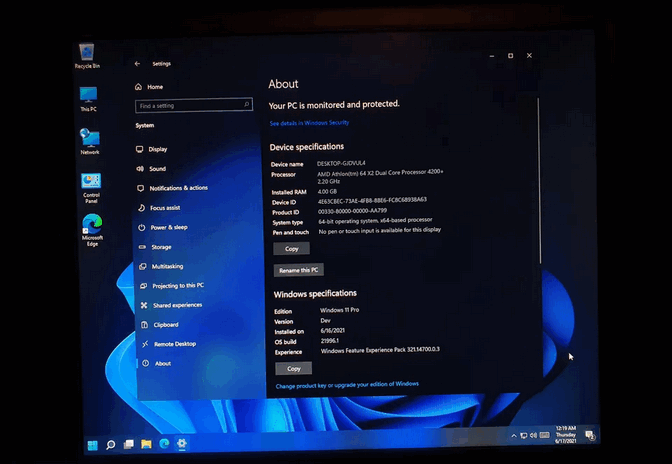Open Sound settings
Screen dimensions: 672x464
point(151,169)
